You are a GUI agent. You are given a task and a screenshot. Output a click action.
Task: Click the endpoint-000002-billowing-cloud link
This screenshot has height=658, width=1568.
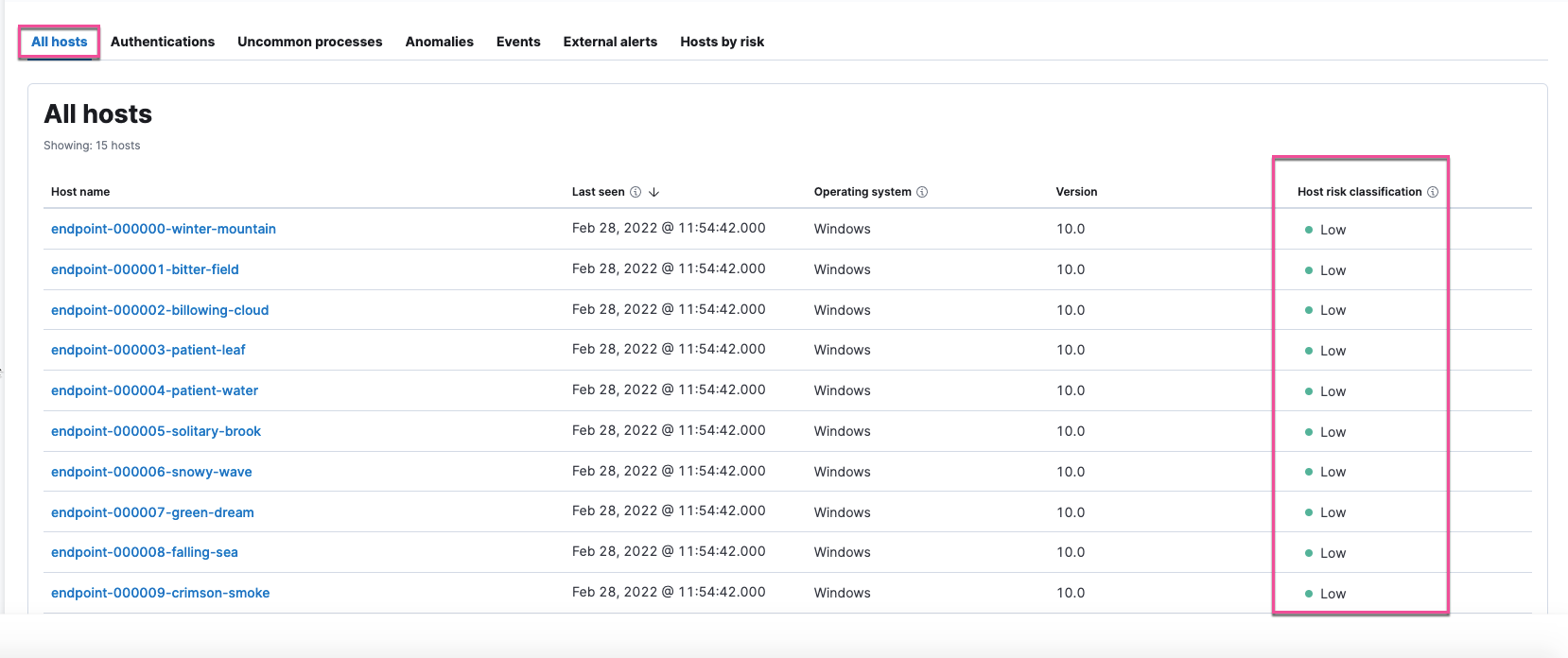click(160, 310)
